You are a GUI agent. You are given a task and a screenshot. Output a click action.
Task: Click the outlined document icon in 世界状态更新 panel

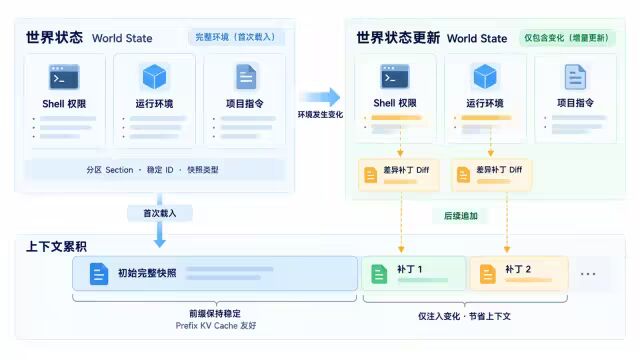click(575, 77)
